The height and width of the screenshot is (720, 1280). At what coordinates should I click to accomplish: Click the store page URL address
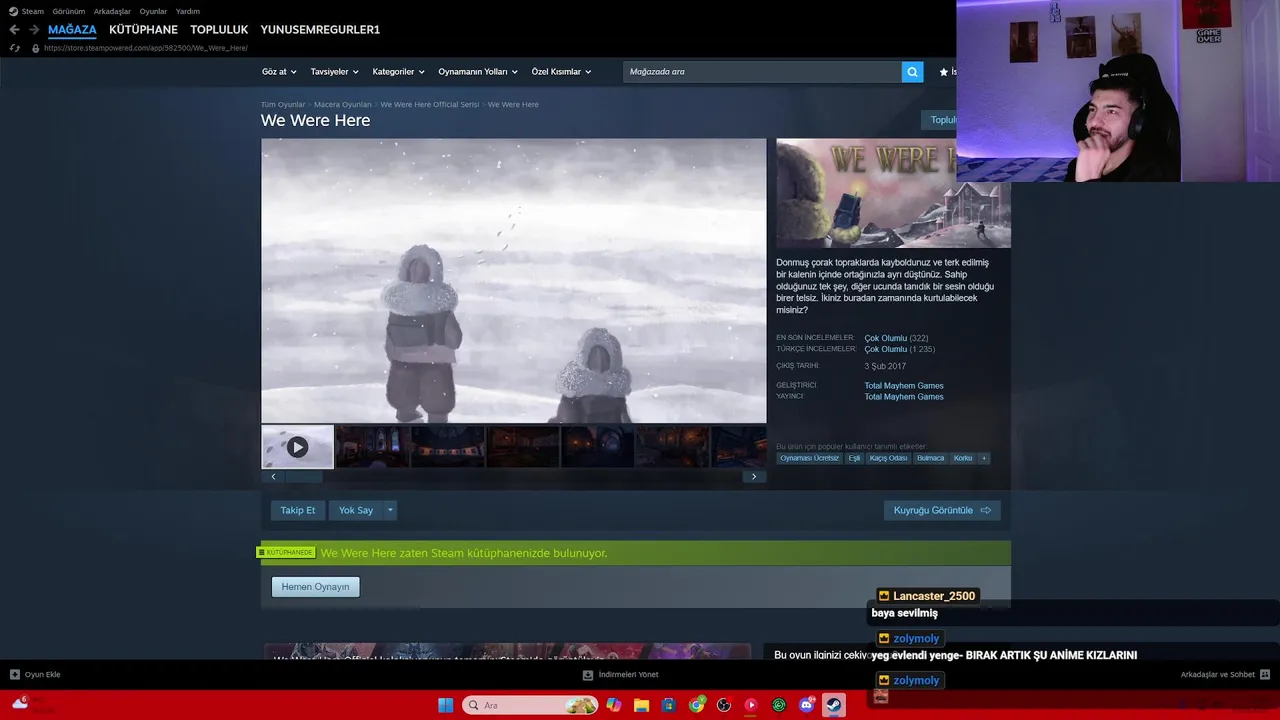coord(146,48)
